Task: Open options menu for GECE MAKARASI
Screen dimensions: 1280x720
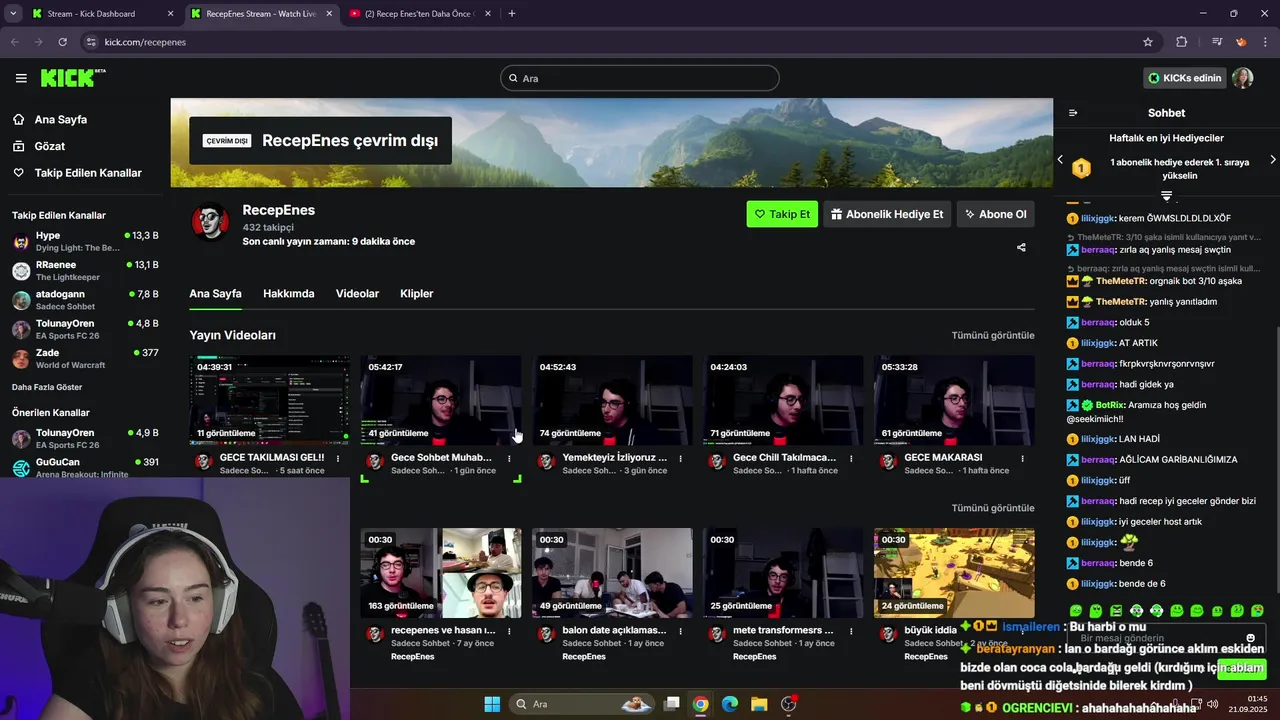Action: pos(1022,459)
